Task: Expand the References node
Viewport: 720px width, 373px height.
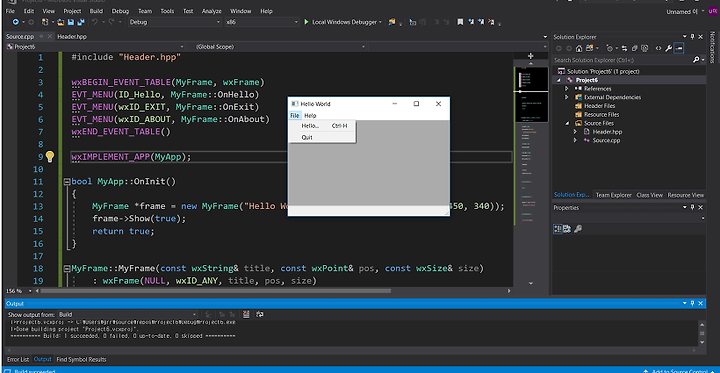Action: 566,89
